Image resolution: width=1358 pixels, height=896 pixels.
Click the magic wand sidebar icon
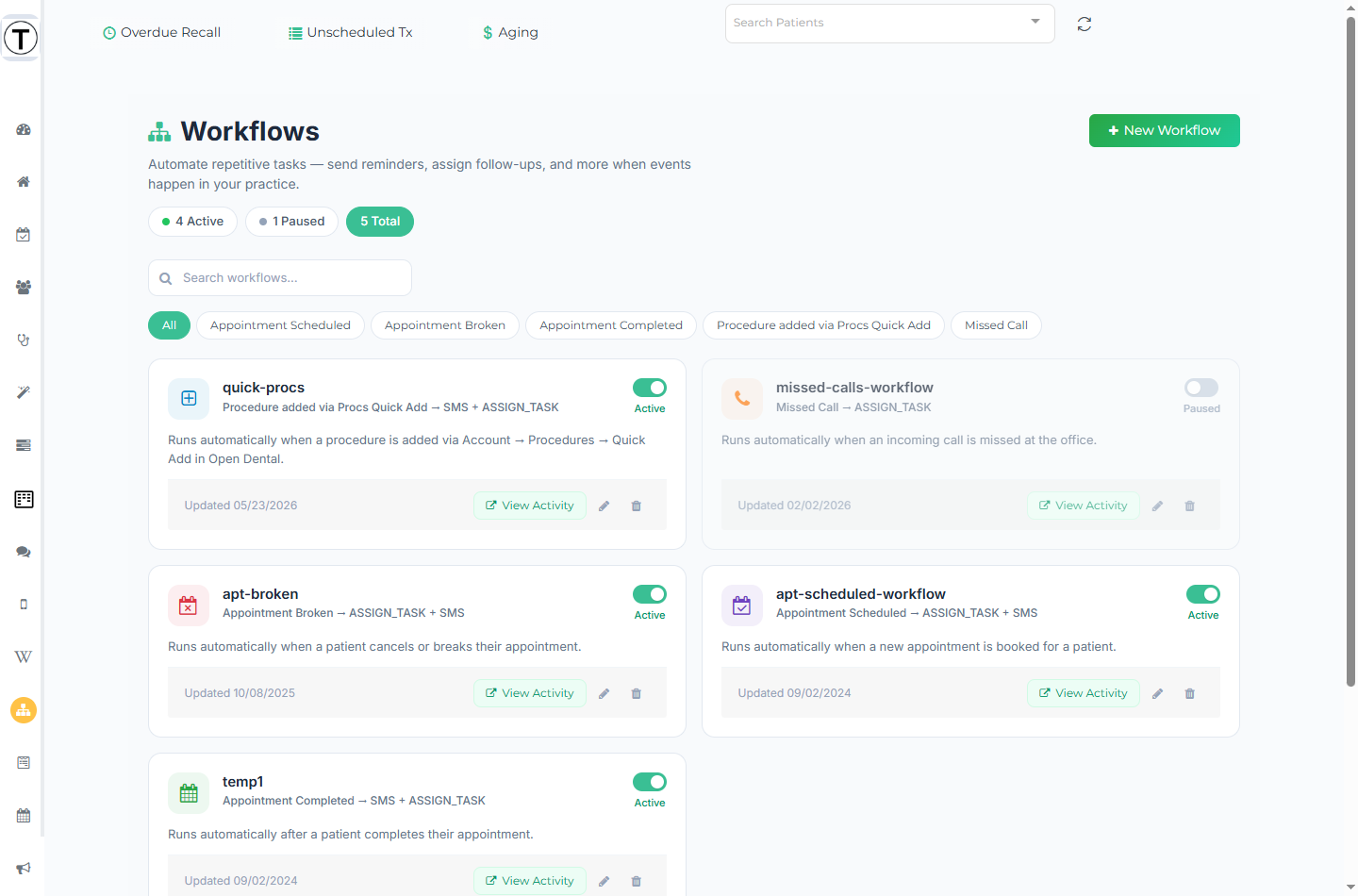point(24,392)
